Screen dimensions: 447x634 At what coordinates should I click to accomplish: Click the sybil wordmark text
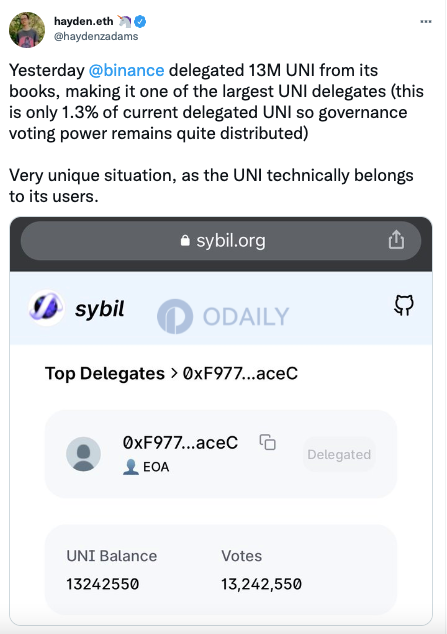click(x=99, y=309)
